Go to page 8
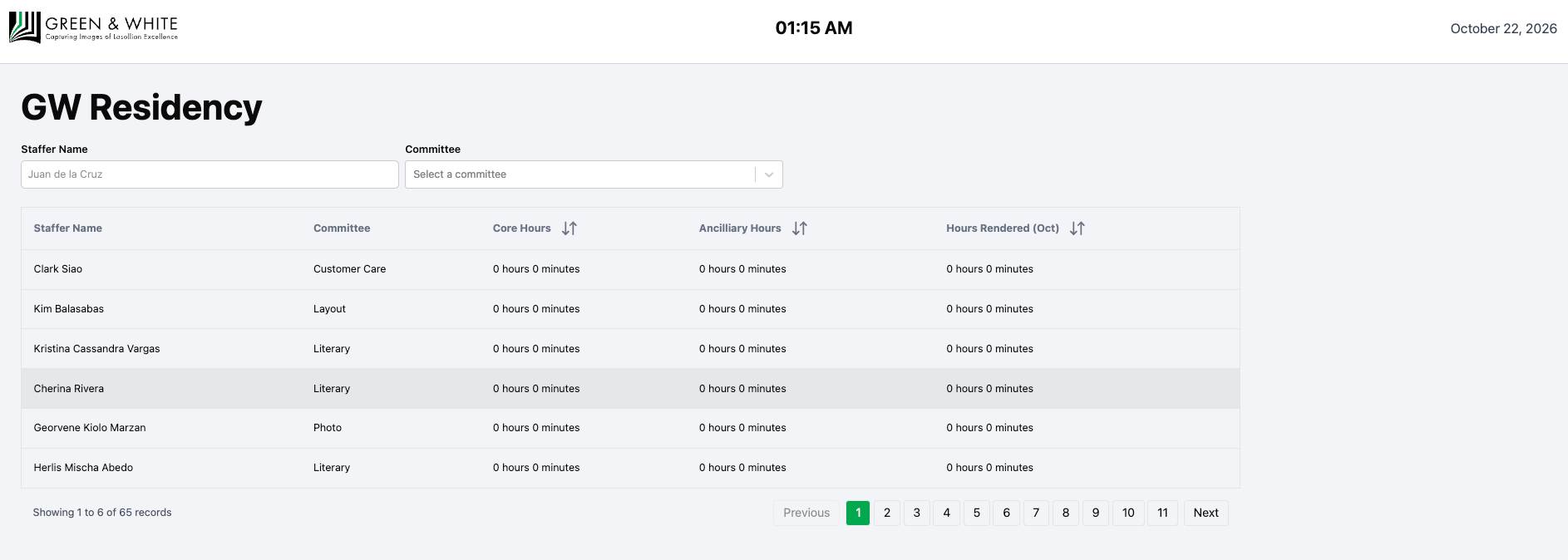Viewport: 1568px width, 560px height. [1066, 513]
